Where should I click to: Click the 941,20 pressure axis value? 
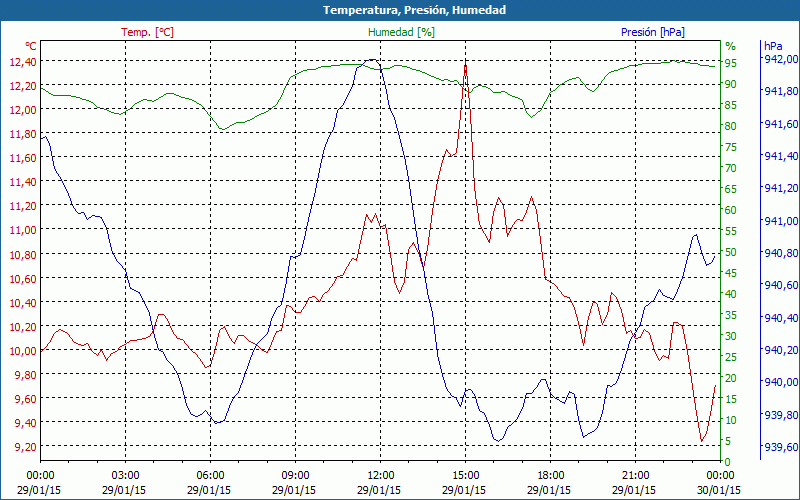[780, 188]
